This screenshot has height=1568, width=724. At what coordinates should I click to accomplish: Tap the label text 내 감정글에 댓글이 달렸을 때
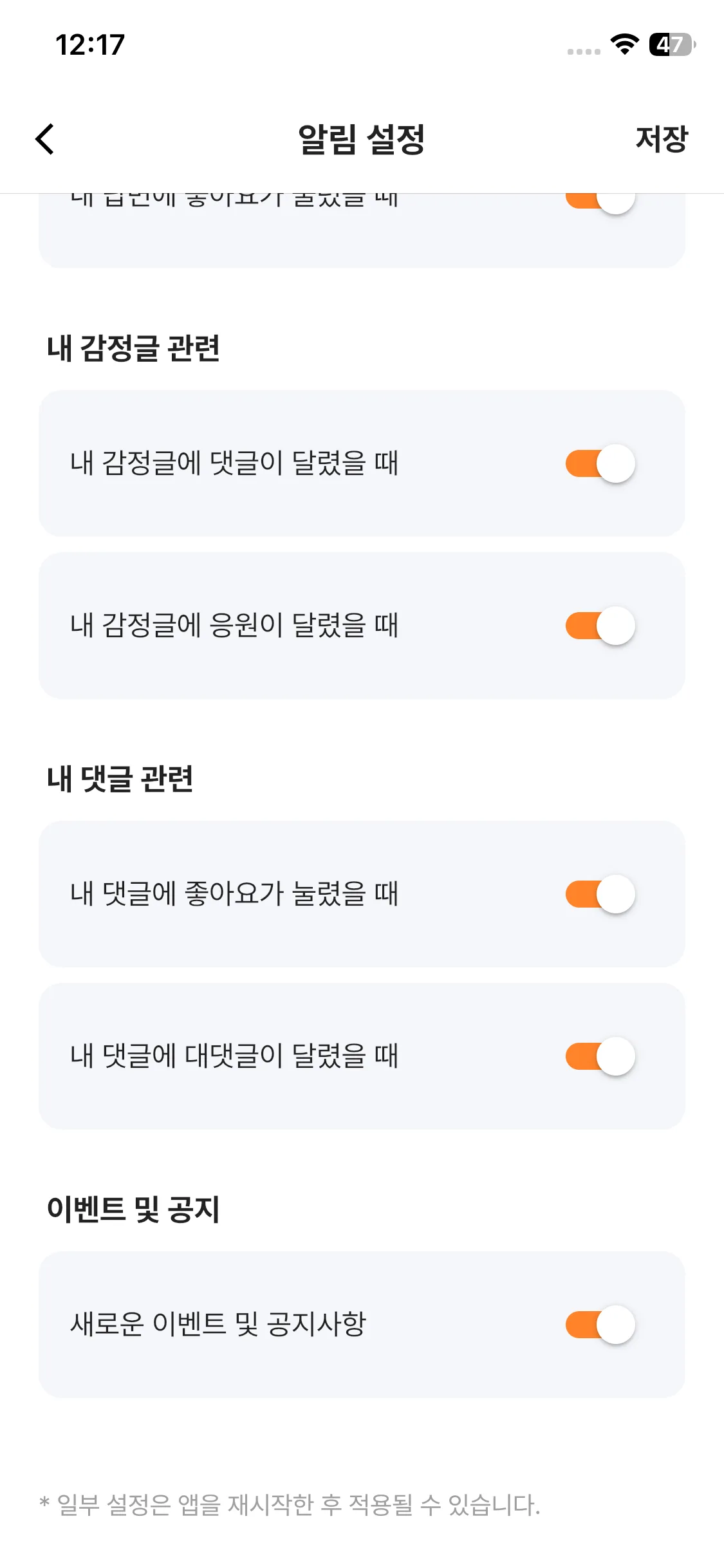coord(234,463)
